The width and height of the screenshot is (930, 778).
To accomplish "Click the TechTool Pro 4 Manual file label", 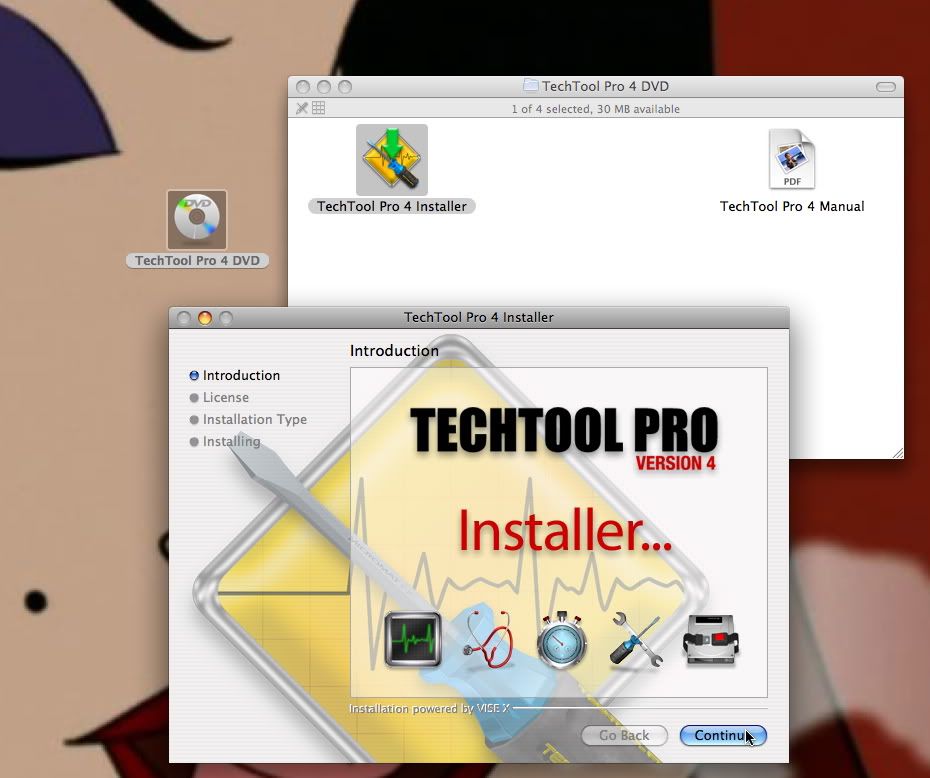I will pyautogui.click(x=792, y=206).
